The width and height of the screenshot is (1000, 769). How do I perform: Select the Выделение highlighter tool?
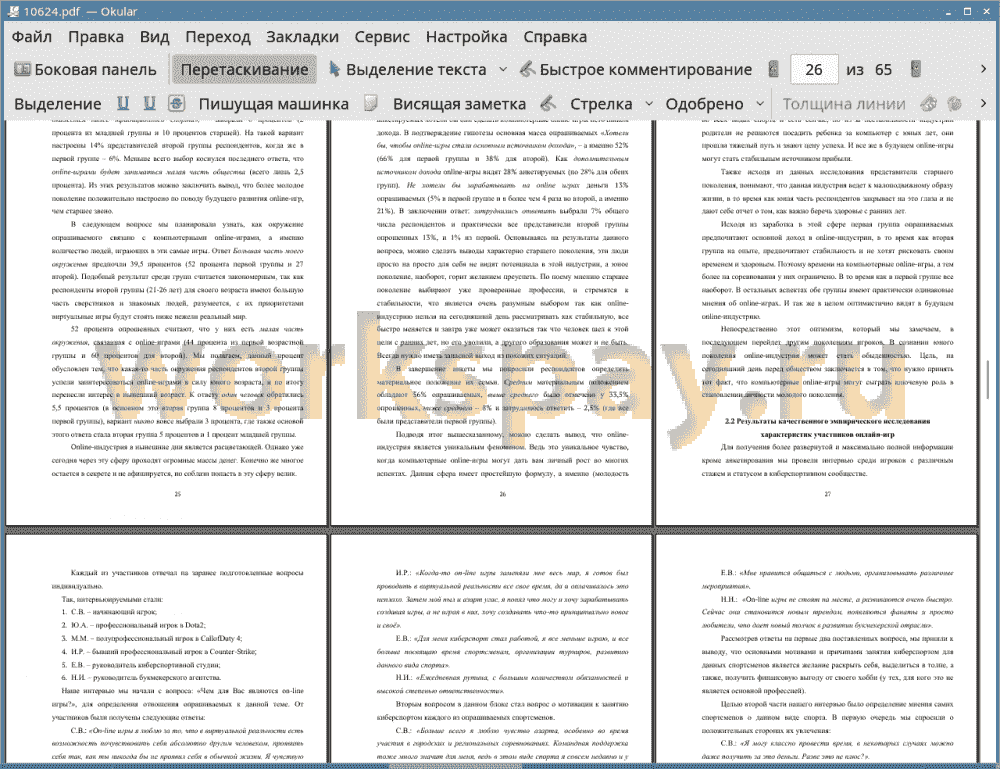pos(57,104)
